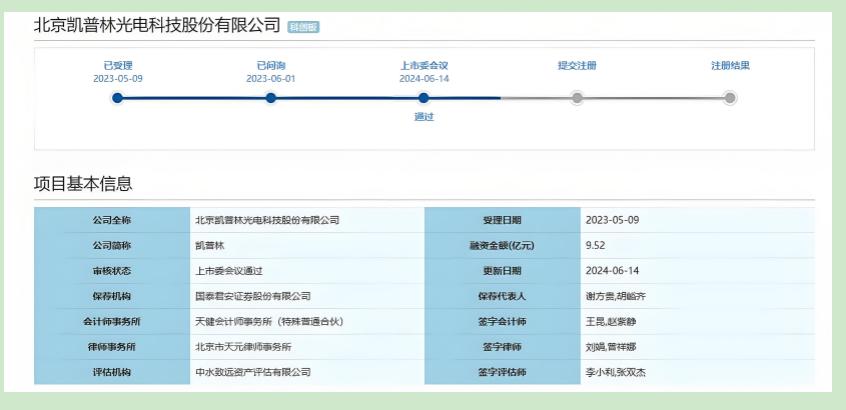Click the 提交注册 stage label
The image size is (846, 410).
point(577,66)
